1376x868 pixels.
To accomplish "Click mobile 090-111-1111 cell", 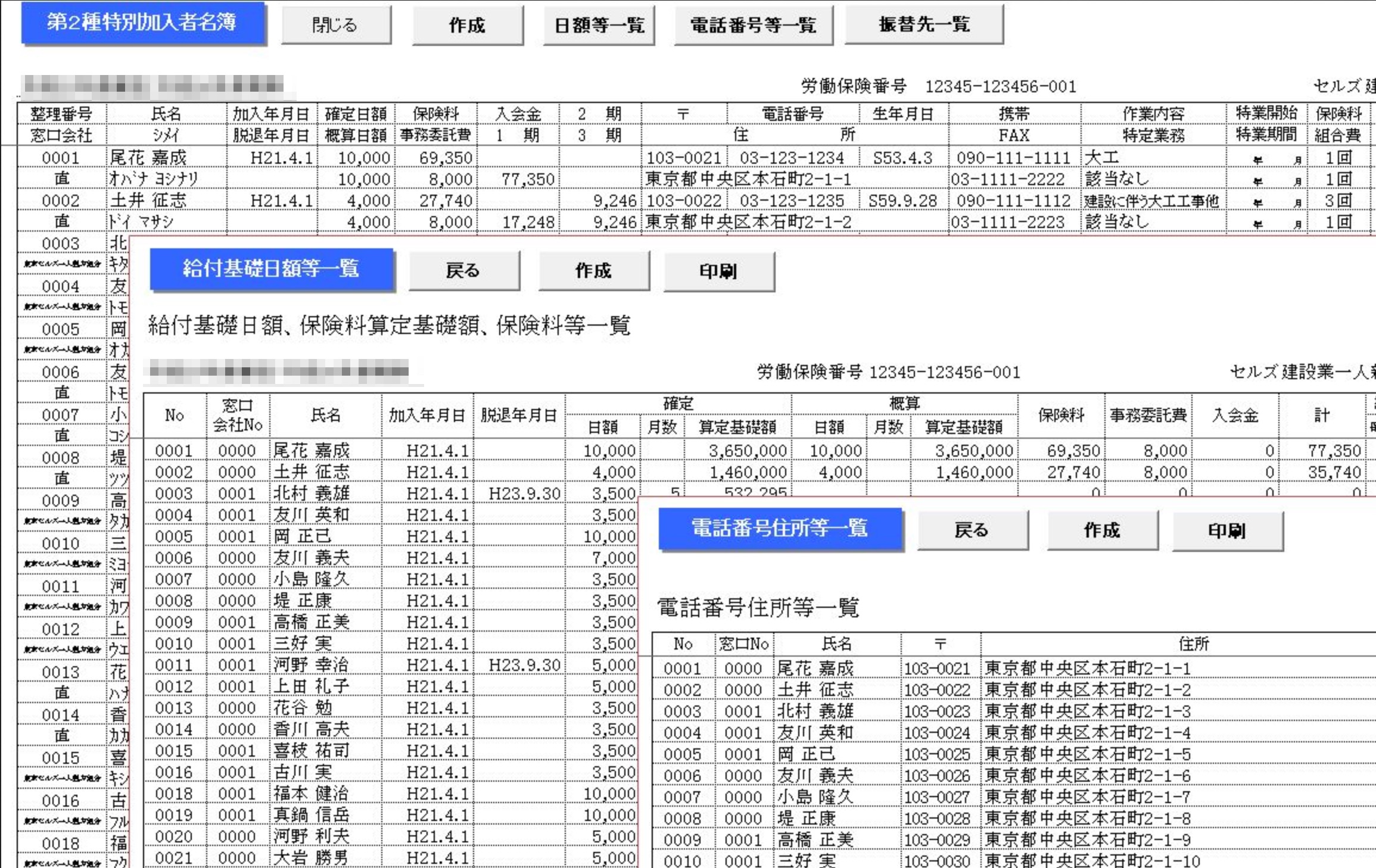I will pyautogui.click(x=1014, y=158).
